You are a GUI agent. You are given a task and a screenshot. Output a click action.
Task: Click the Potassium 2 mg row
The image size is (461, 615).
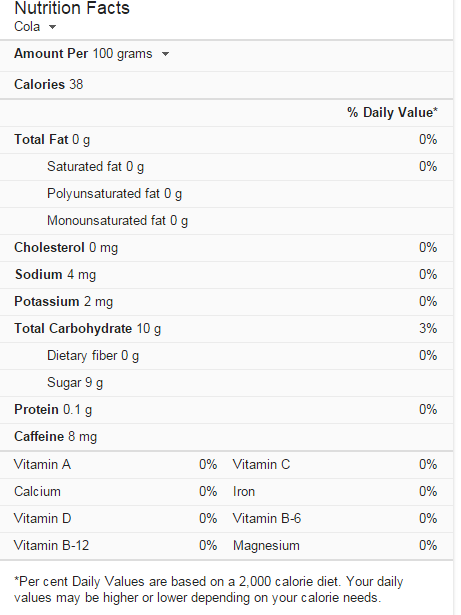click(x=226, y=302)
